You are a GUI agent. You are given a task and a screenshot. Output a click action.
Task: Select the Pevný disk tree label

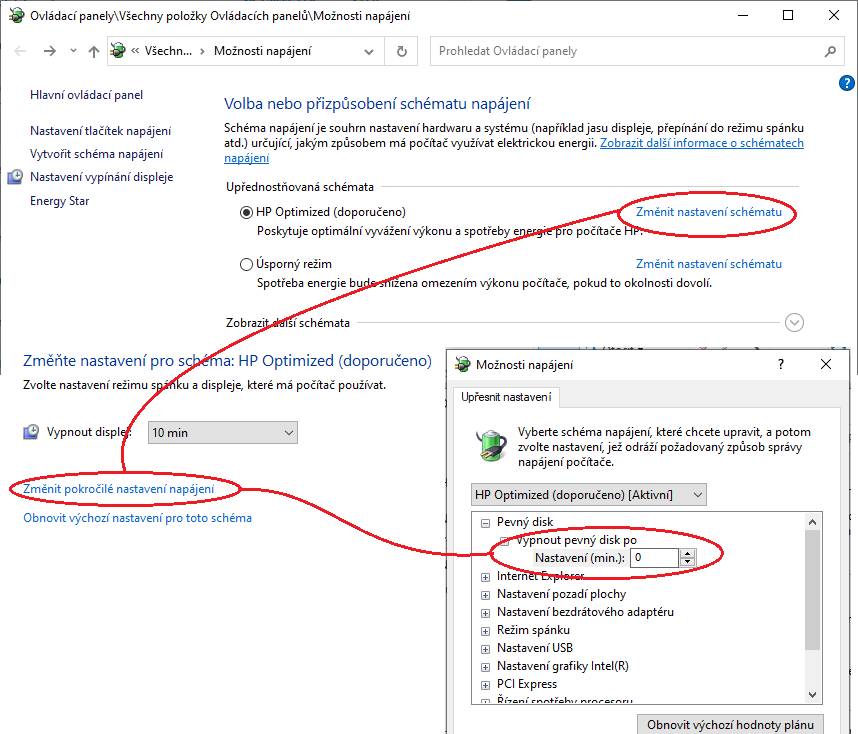pyautogui.click(x=525, y=522)
